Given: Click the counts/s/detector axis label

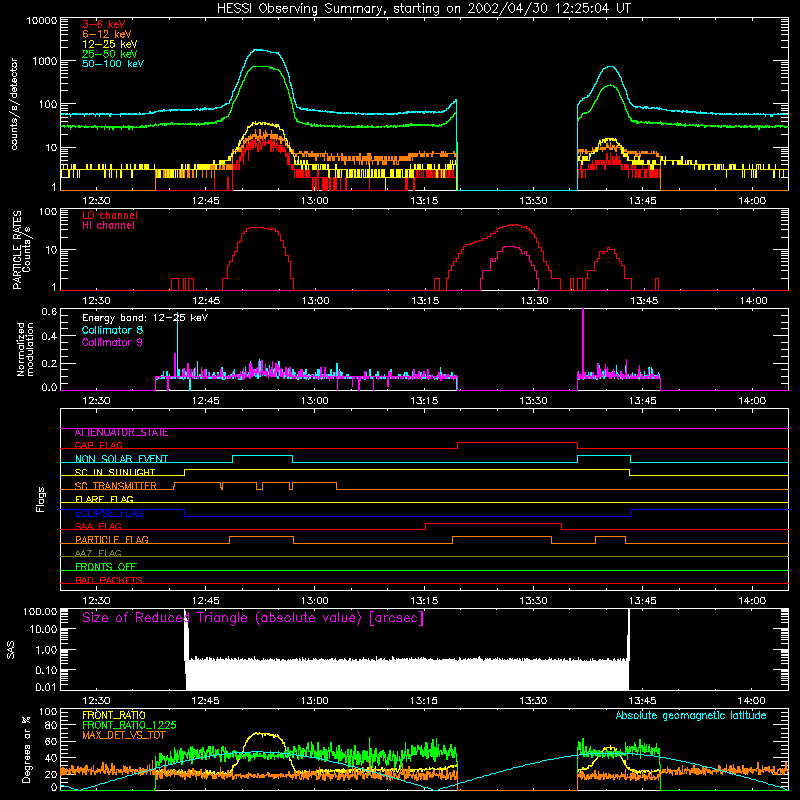Looking at the screenshot, I should pos(14,104).
